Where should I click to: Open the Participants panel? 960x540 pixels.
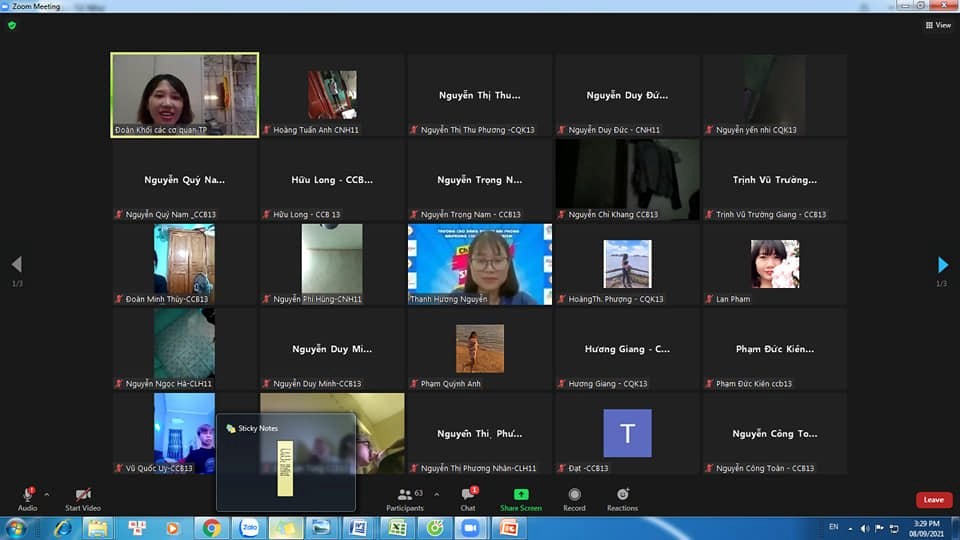tap(405, 499)
